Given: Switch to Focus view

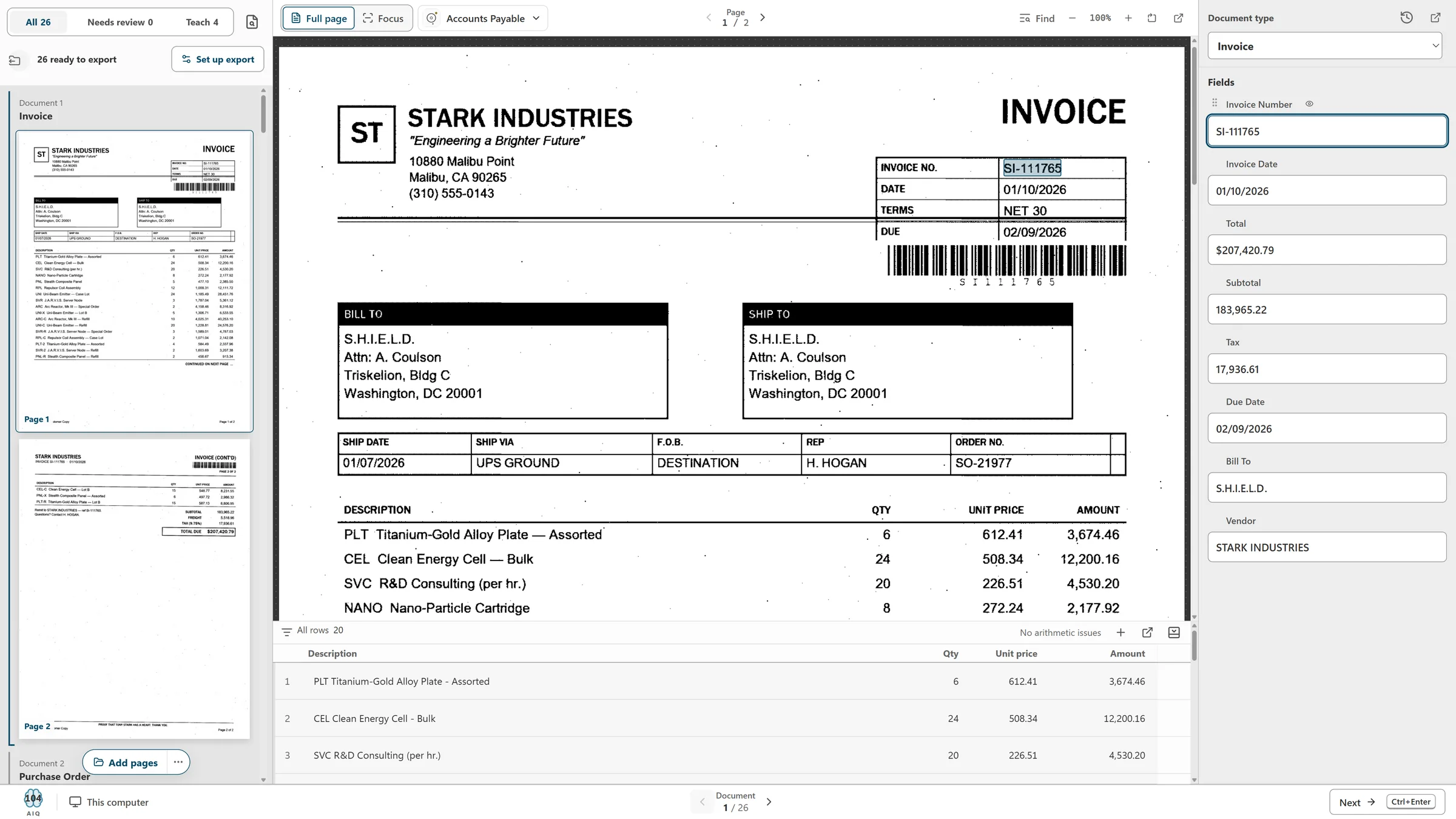Looking at the screenshot, I should point(383,18).
